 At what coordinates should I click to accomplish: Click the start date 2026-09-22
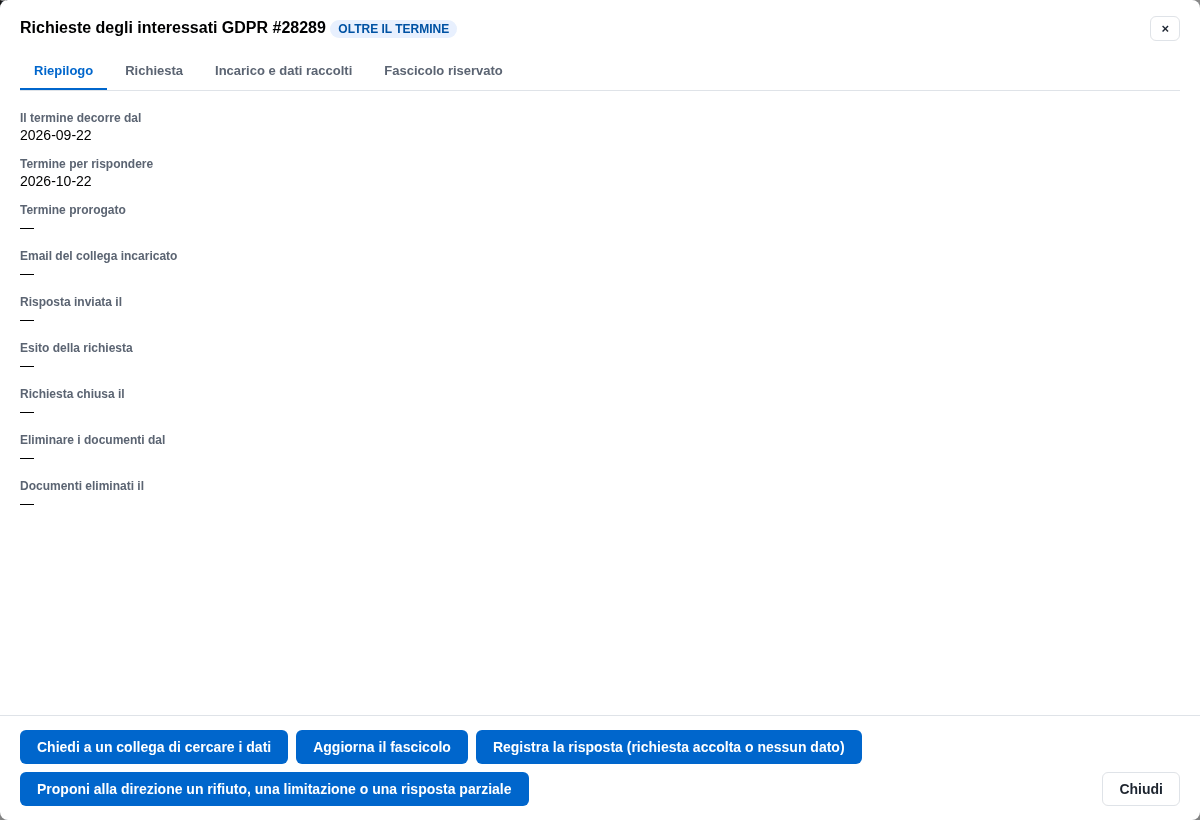56,135
